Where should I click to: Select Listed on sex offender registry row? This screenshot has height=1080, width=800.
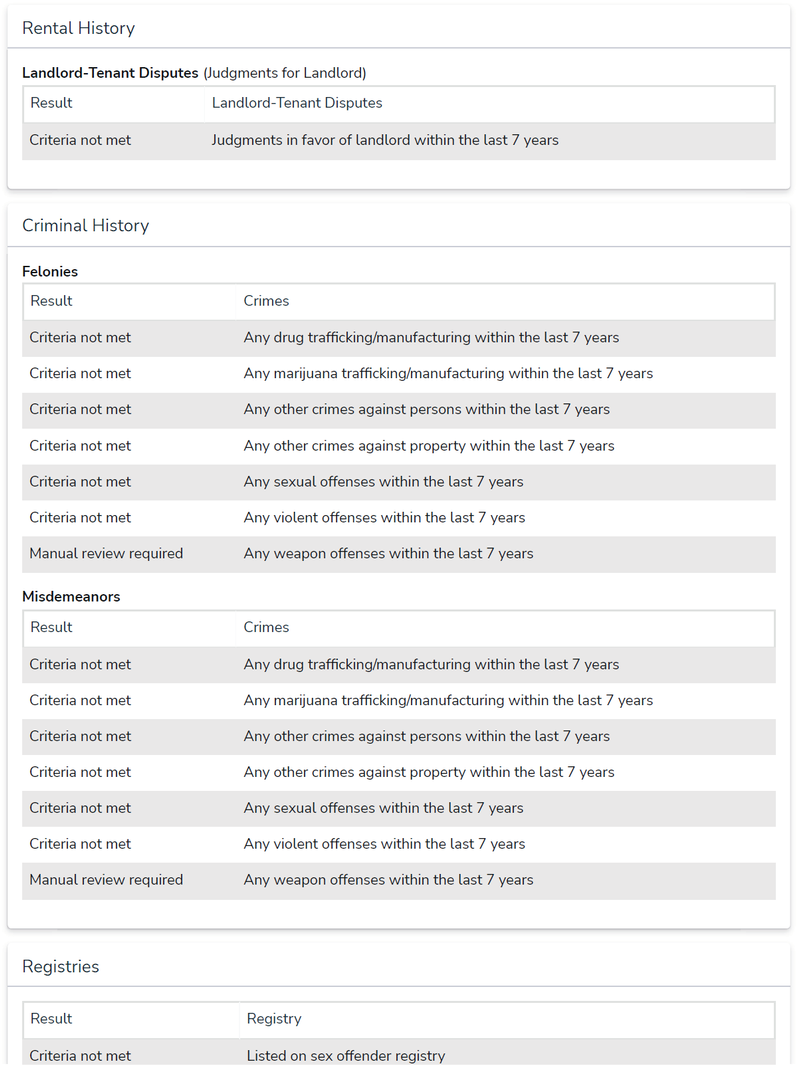point(399,1054)
